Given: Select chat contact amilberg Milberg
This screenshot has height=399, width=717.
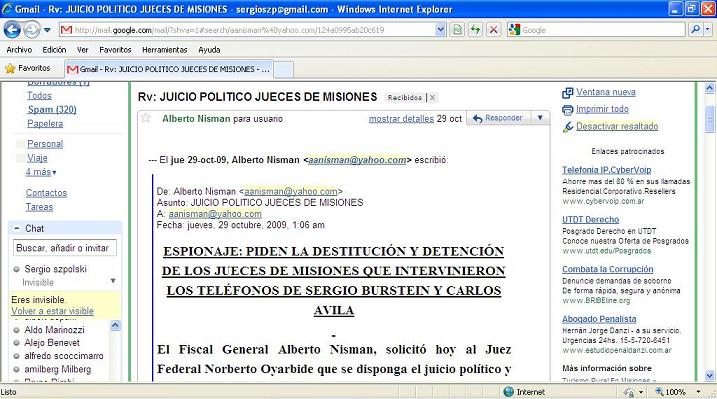Looking at the screenshot, I should point(58,369).
